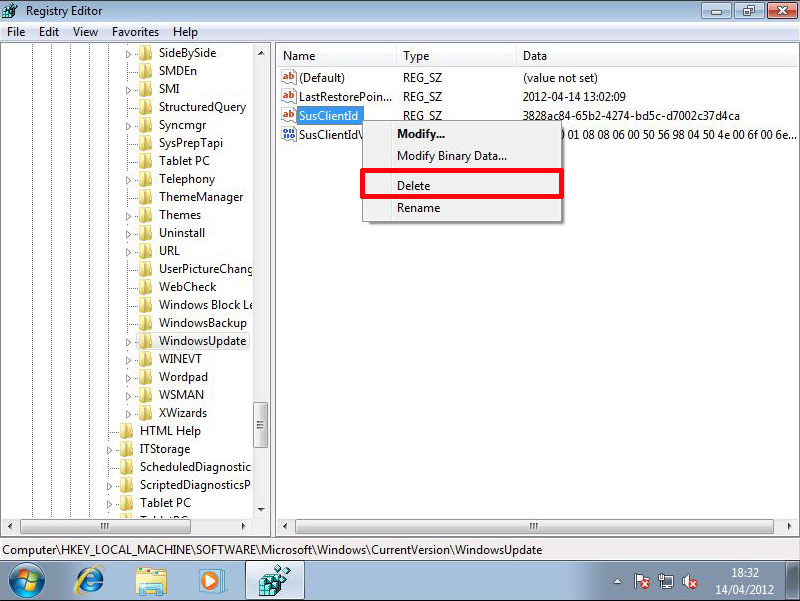Expand the Telephony key
This screenshot has width=800, height=601.
(x=128, y=180)
